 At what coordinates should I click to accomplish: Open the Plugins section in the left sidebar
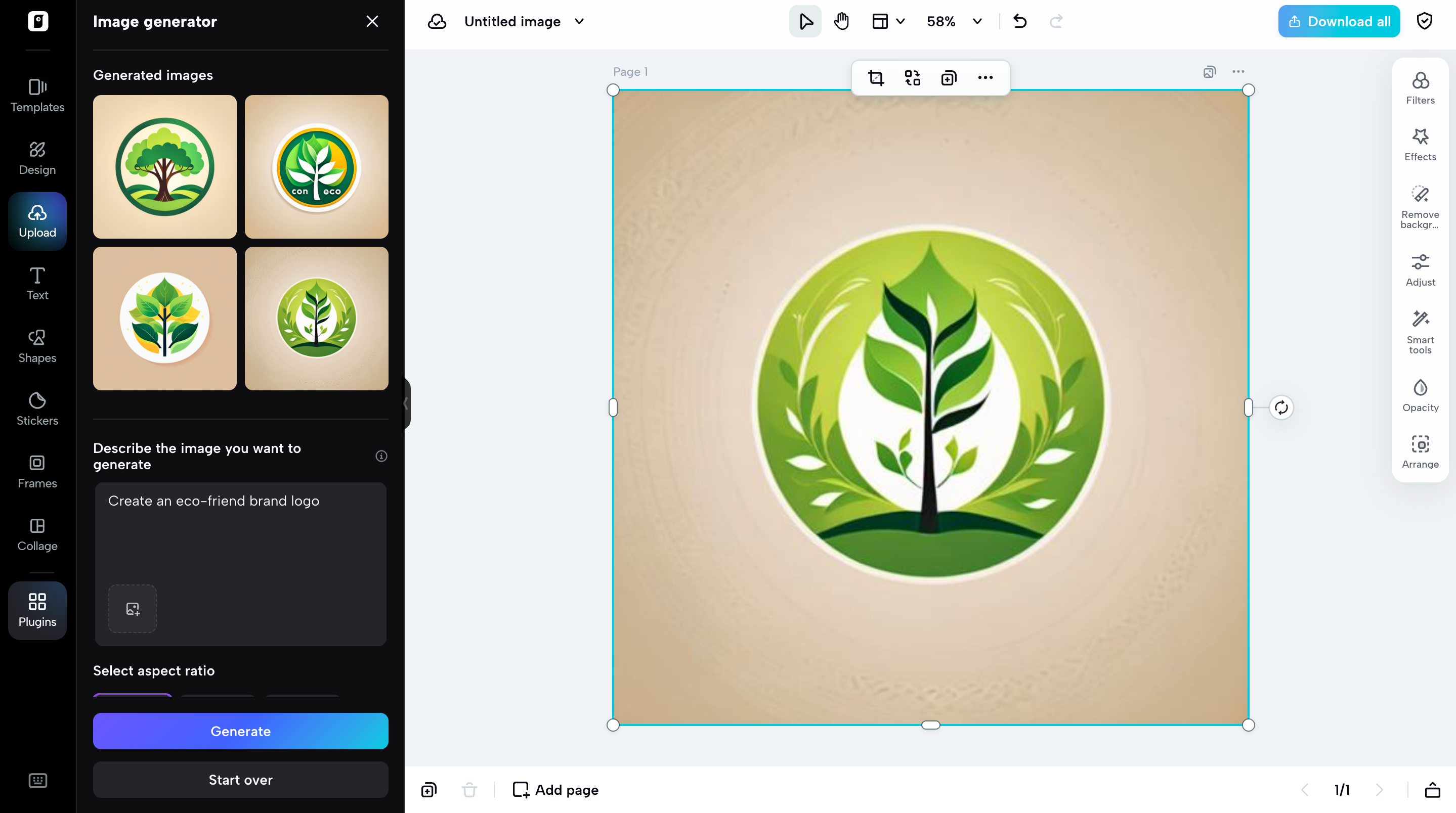[x=37, y=610]
